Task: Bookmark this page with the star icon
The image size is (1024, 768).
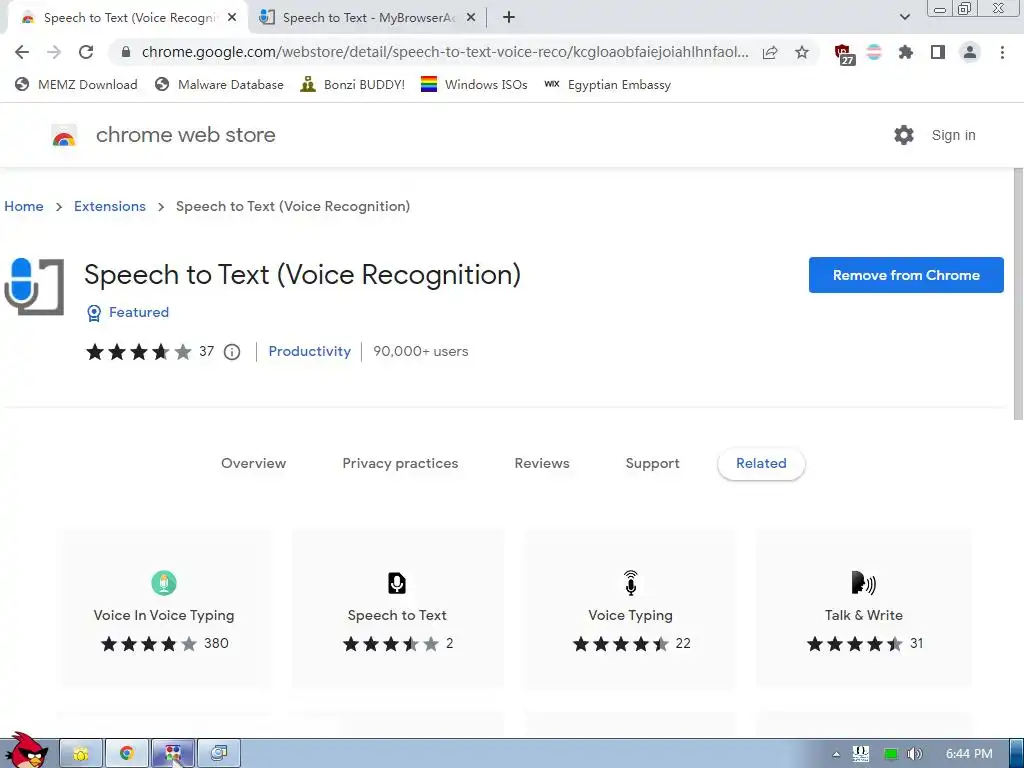Action: (x=802, y=52)
